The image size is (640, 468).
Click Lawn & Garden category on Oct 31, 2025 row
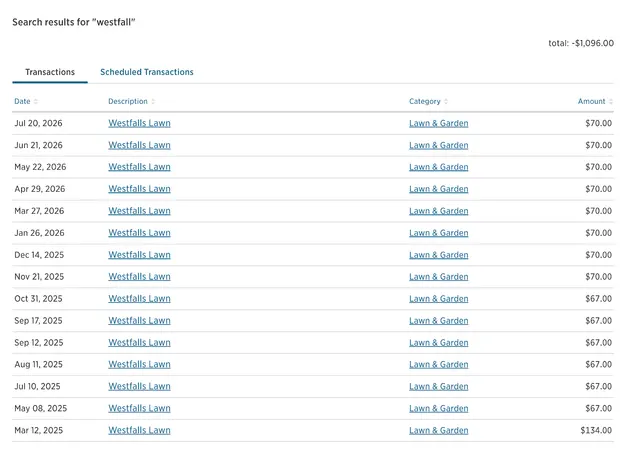click(x=439, y=299)
